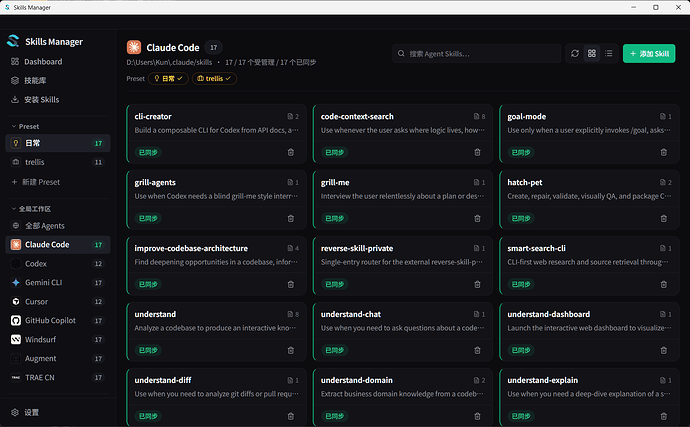690x427 pixels.
Task: Open GitHub Copilot agent
Action: click(58, 320)
